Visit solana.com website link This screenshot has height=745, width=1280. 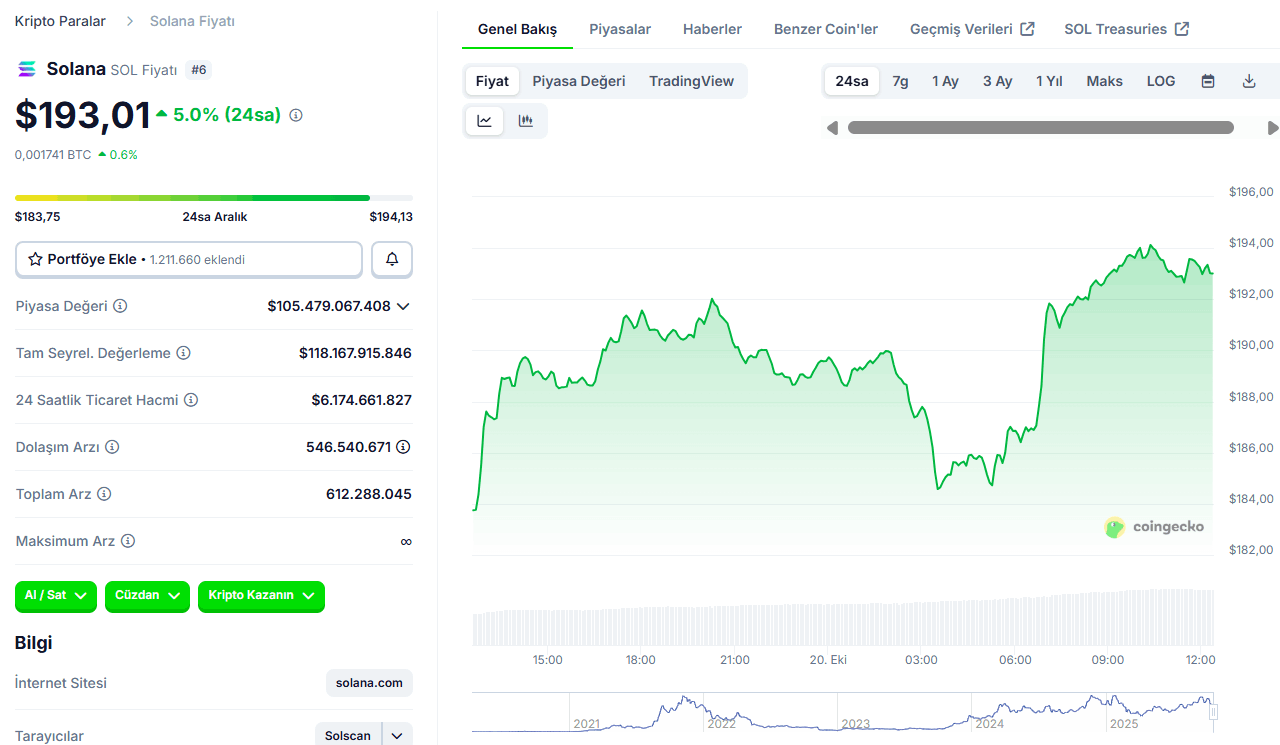pos(369,683)
